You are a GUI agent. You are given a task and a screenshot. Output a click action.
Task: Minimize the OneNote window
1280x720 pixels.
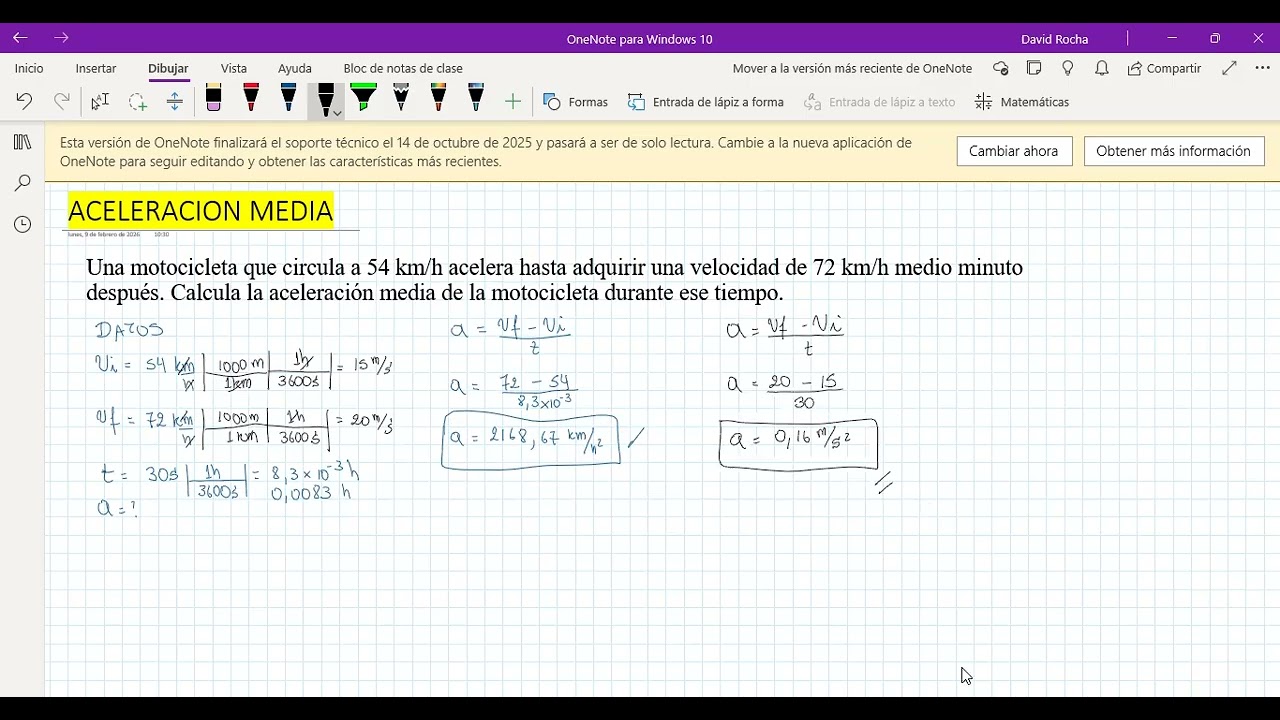pos(1172,38)
